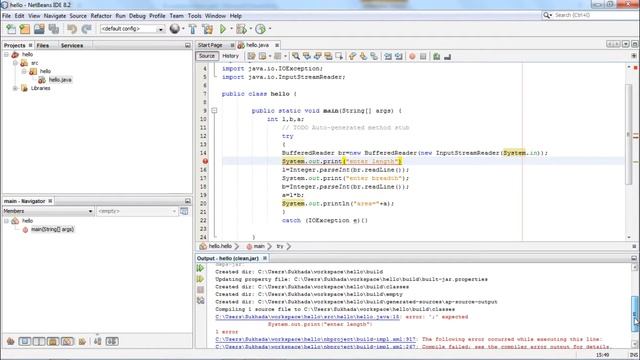This screenshot has width=640, height=360.
Task: Click the Shift Line Right icon
Action: pos(398,56)
